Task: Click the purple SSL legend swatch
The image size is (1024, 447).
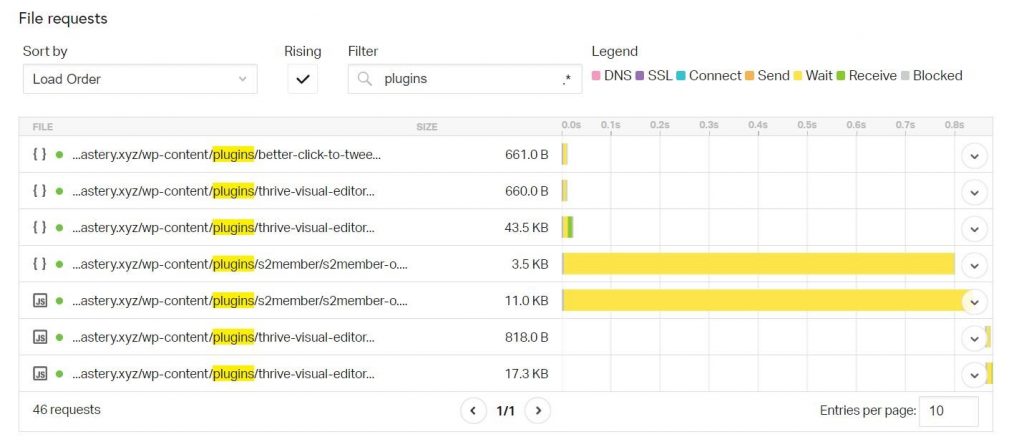Action: [x=639, y=76]
